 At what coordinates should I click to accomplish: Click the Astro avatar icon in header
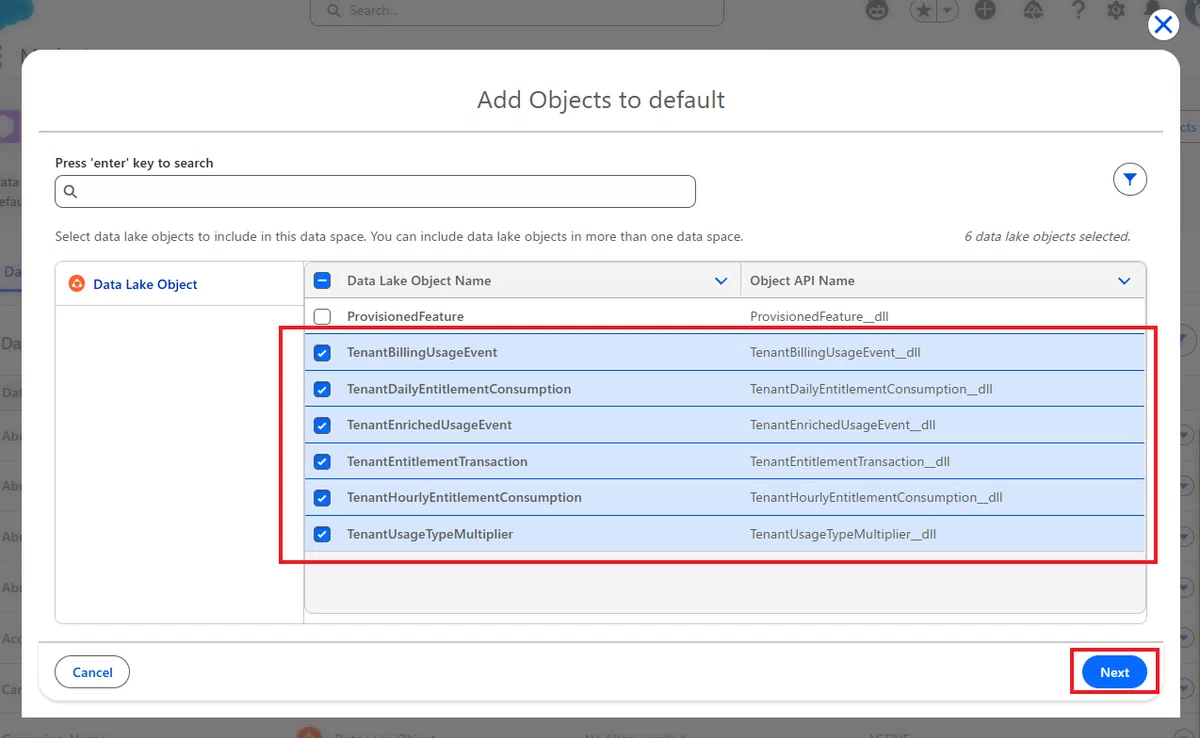(877, 10)
